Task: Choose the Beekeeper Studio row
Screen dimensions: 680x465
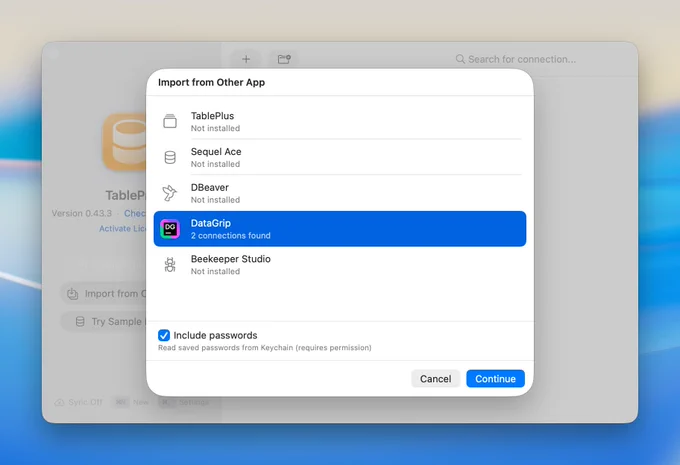Action: [340, 265]
